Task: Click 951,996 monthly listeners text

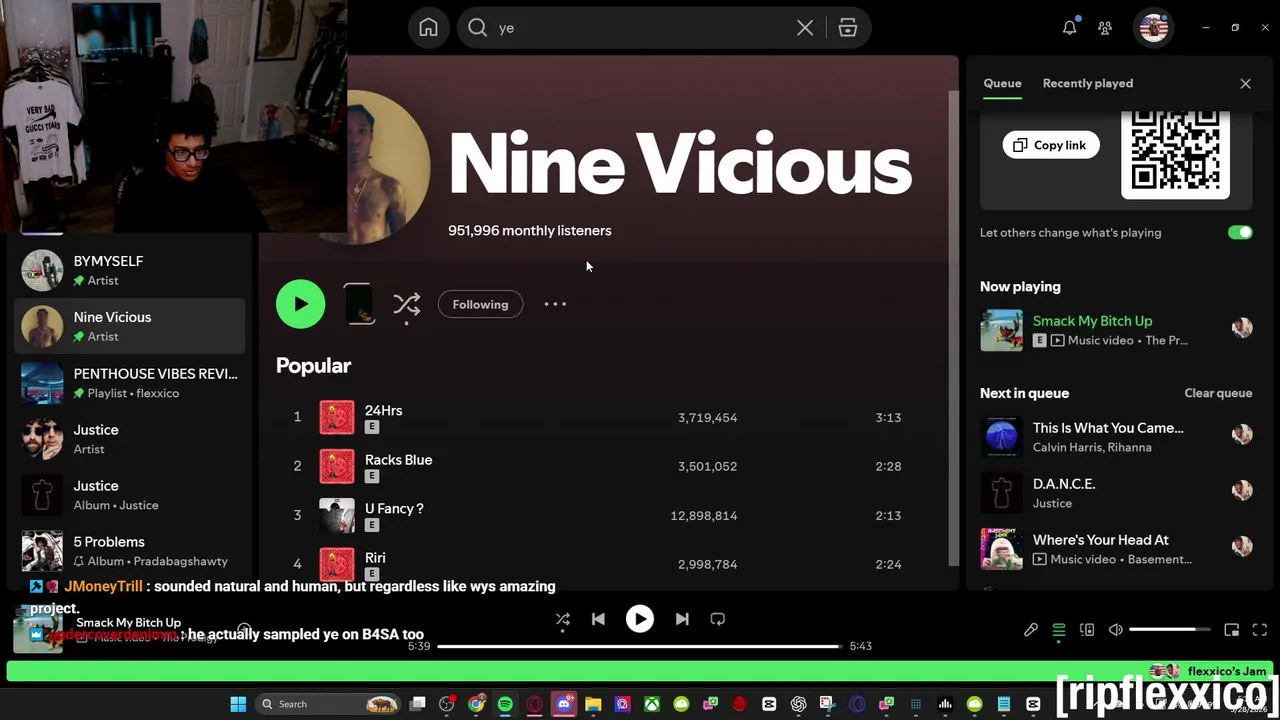Action: click(x=529, y=230)
